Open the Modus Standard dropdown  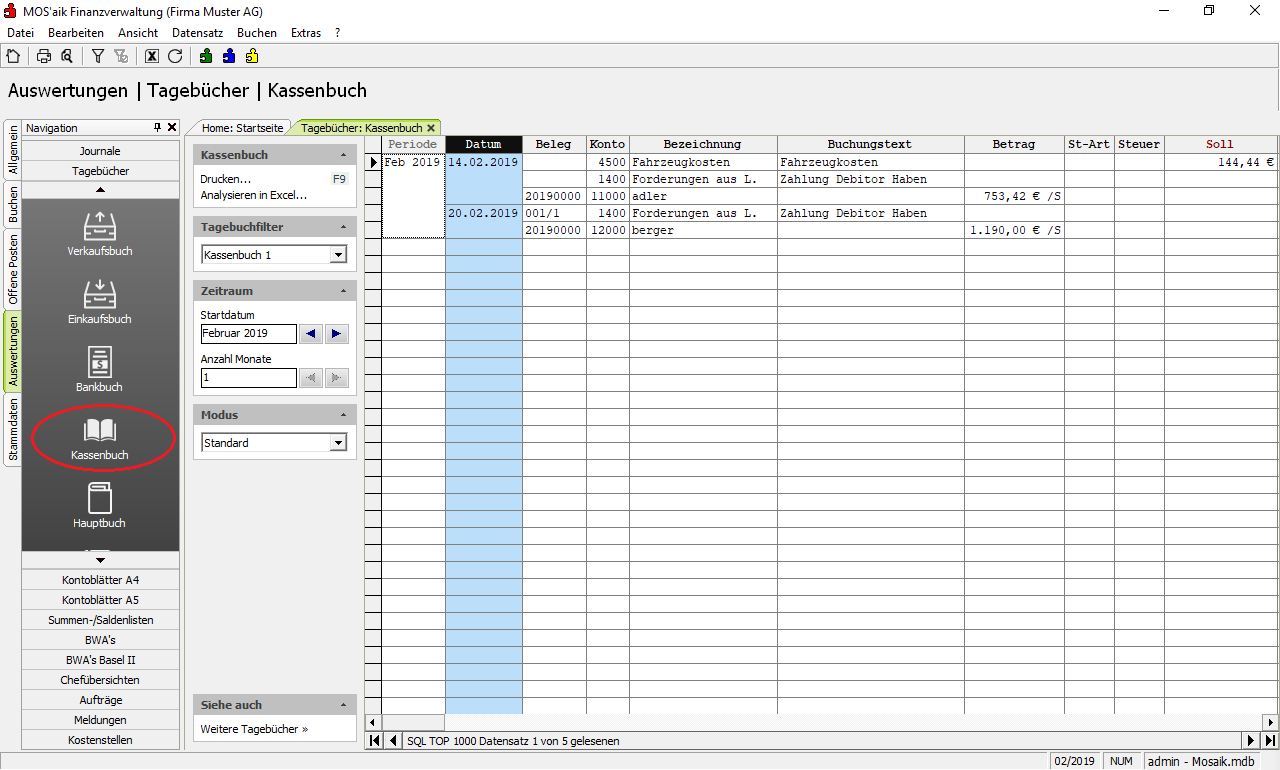(338, 443)
